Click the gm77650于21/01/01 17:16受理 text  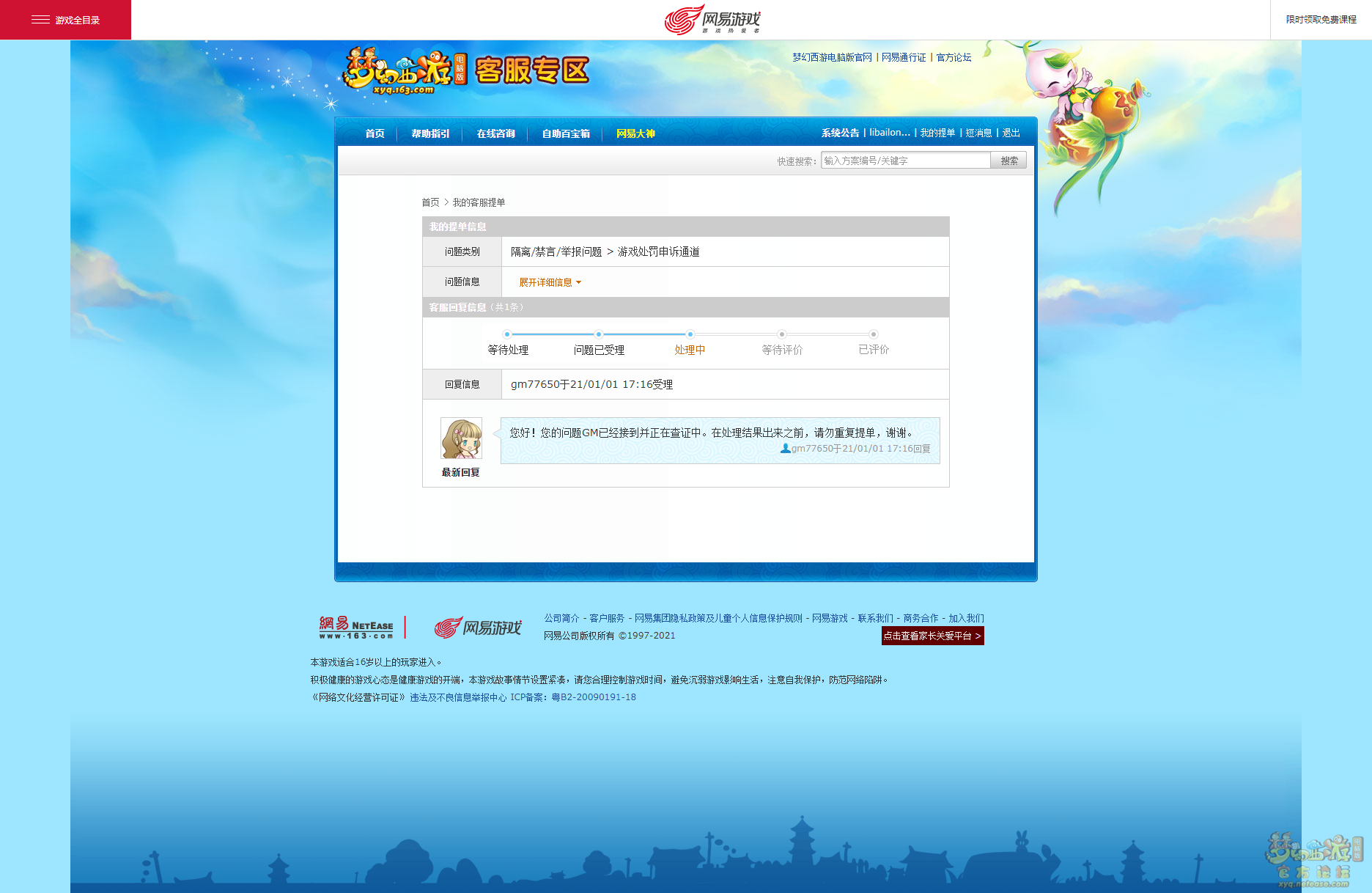point(591,384)
